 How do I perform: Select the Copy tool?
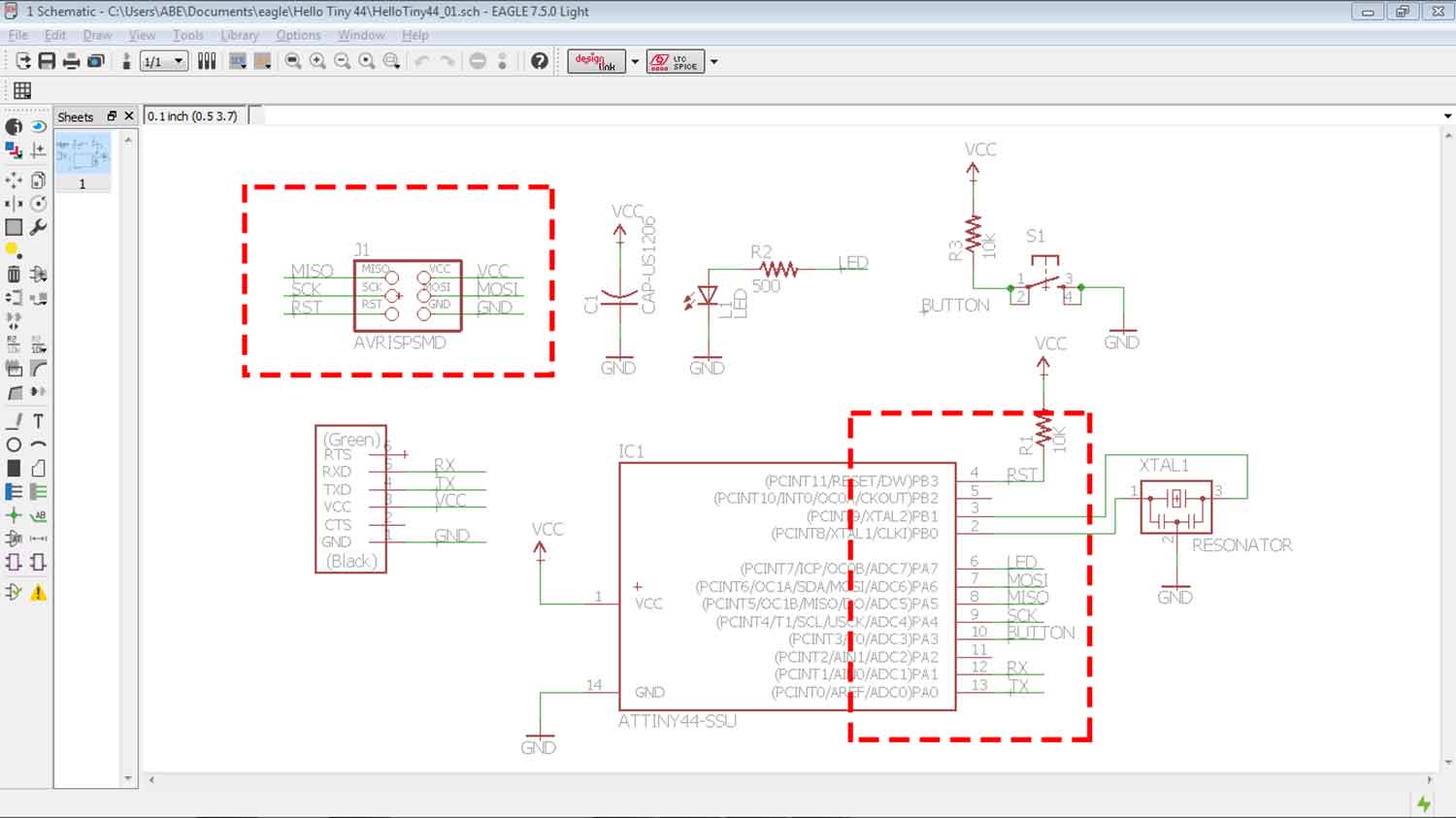[x=38, y=180]
